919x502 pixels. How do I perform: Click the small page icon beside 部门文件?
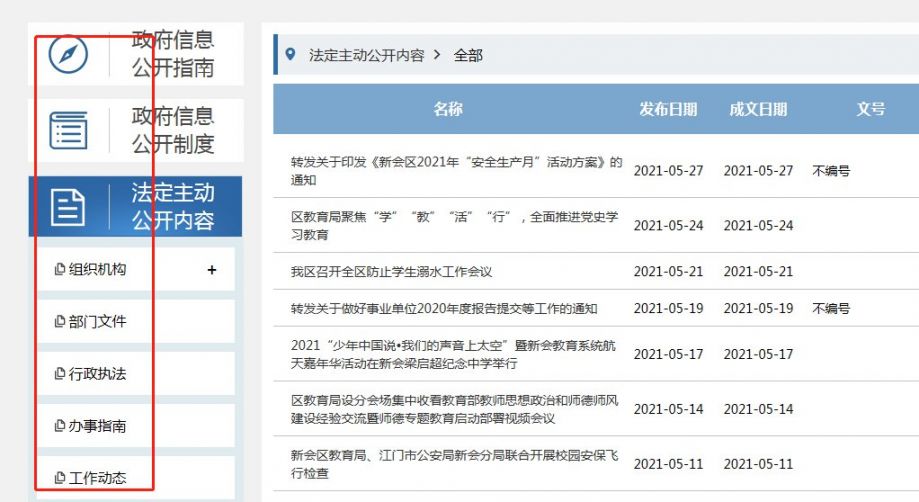coord(60,321)
